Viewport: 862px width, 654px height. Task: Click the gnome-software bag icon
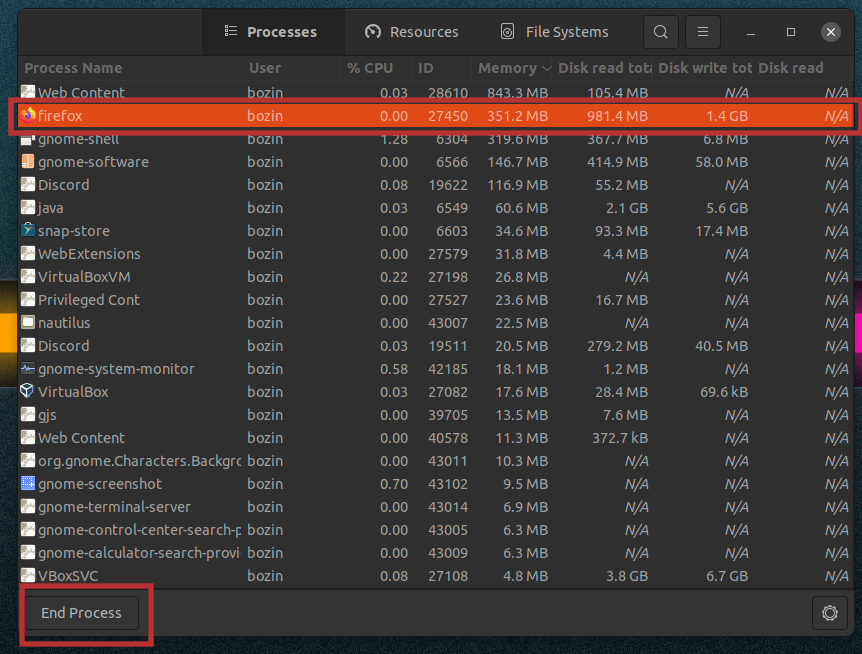[28, 162]
